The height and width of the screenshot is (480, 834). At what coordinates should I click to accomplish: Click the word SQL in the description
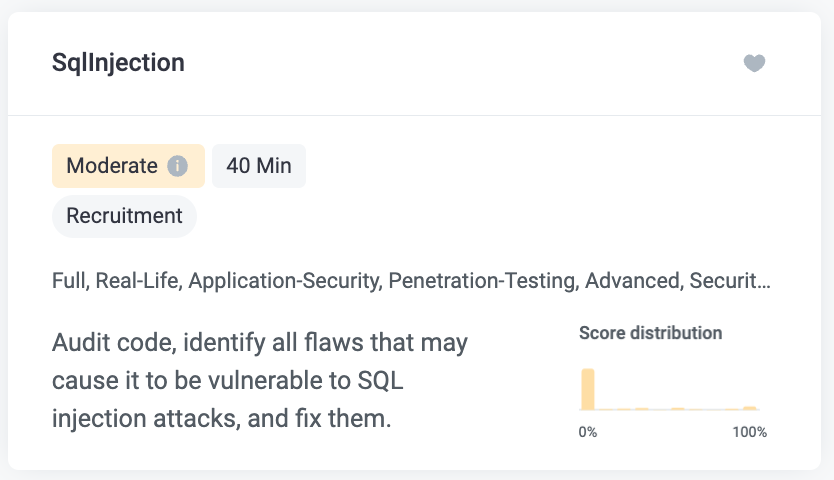(x=380, y=380)
